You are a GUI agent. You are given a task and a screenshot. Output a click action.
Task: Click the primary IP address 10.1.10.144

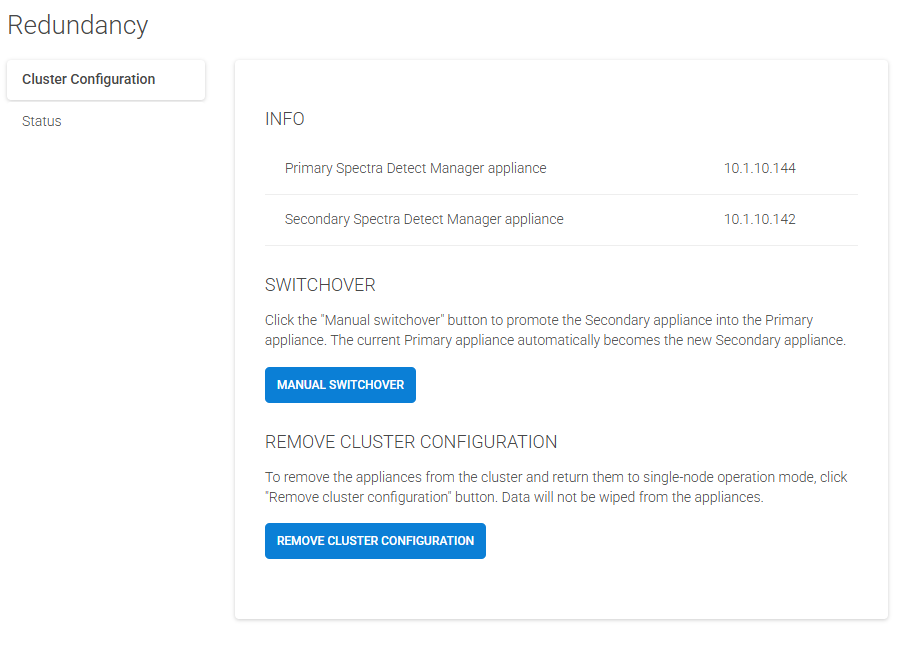pyautogui.click(x=759, y=168)
